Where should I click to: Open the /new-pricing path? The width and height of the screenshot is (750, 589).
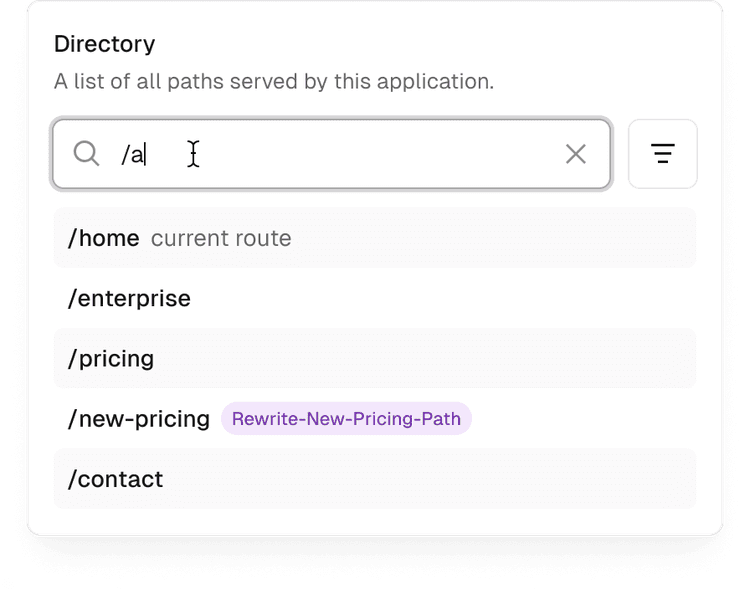pos(139,418)
